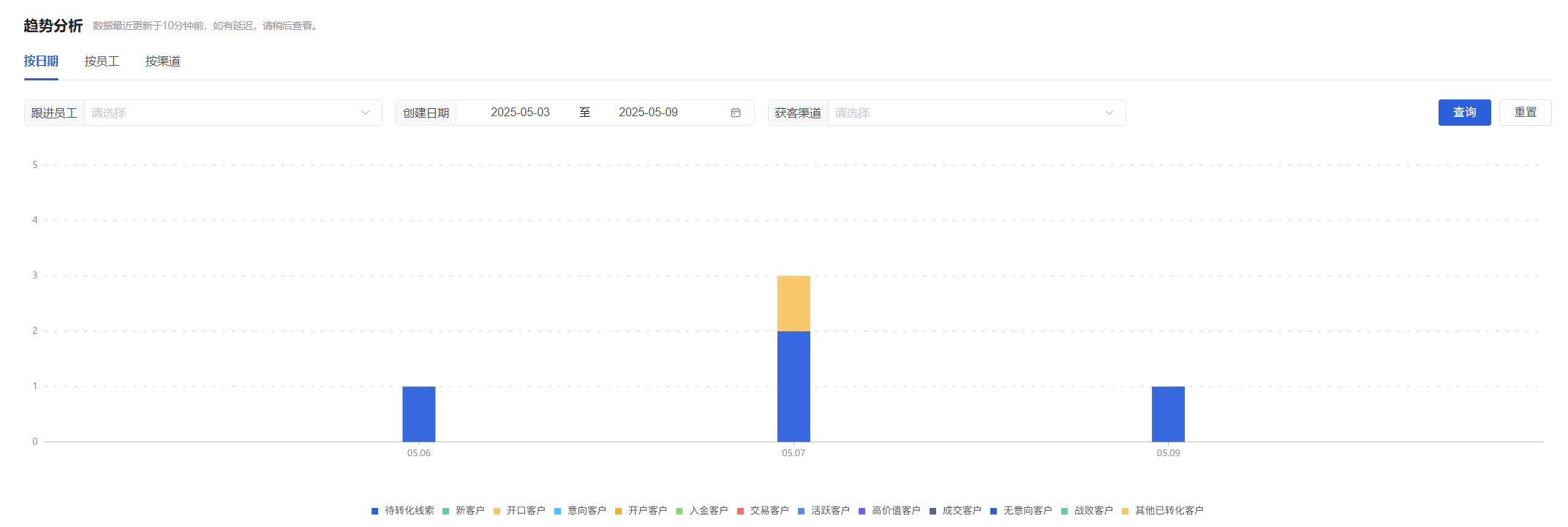Screen dimensions: 1568x527
Task: Click the orange segment of 05.07 bar
Action: [794, 303]
